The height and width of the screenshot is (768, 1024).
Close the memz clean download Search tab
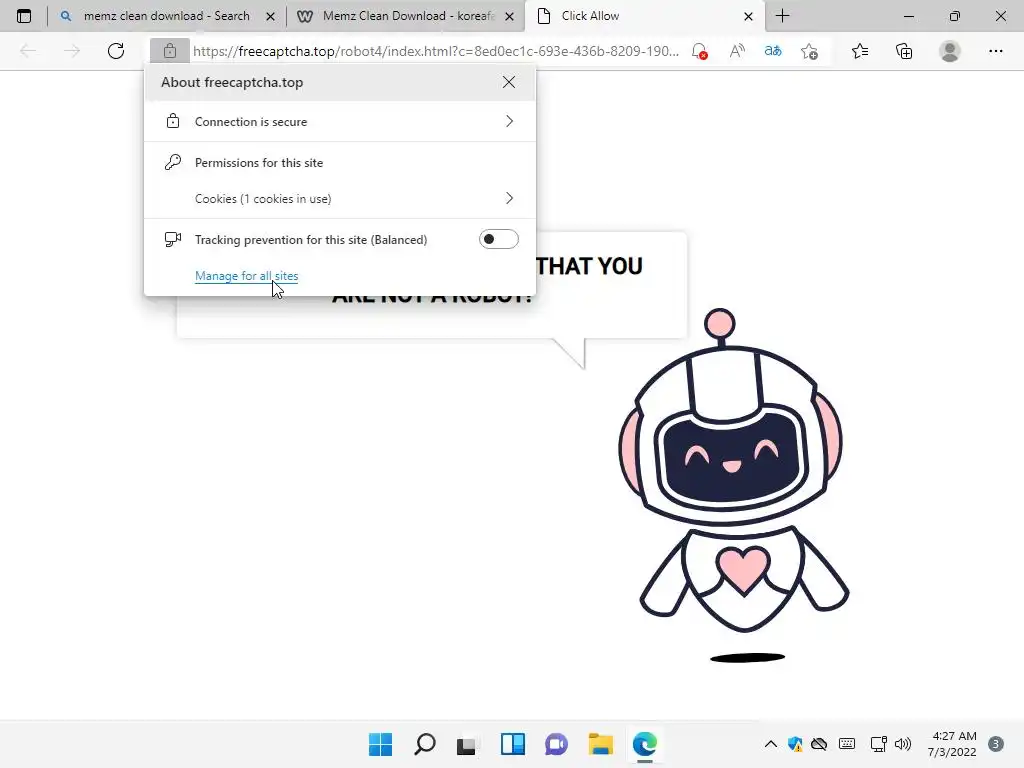(270, 16)
